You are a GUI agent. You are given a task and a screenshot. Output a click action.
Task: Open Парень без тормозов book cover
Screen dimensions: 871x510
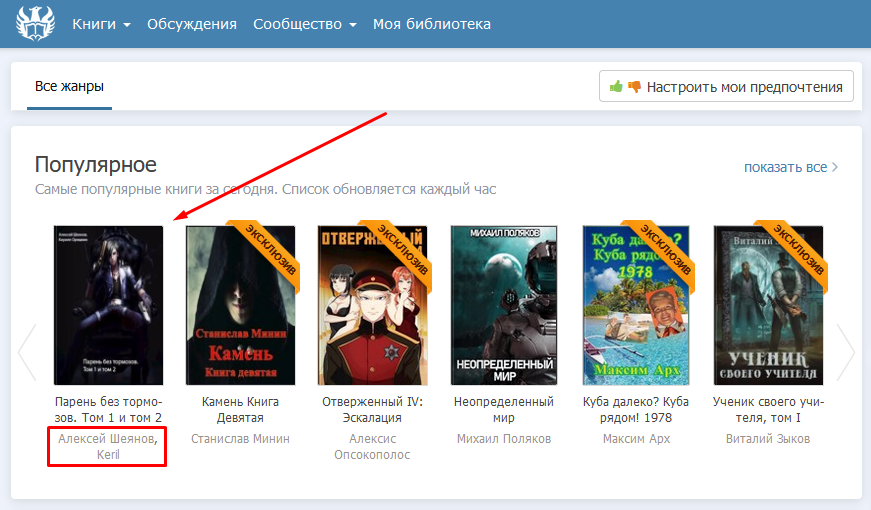click(108, 304)
